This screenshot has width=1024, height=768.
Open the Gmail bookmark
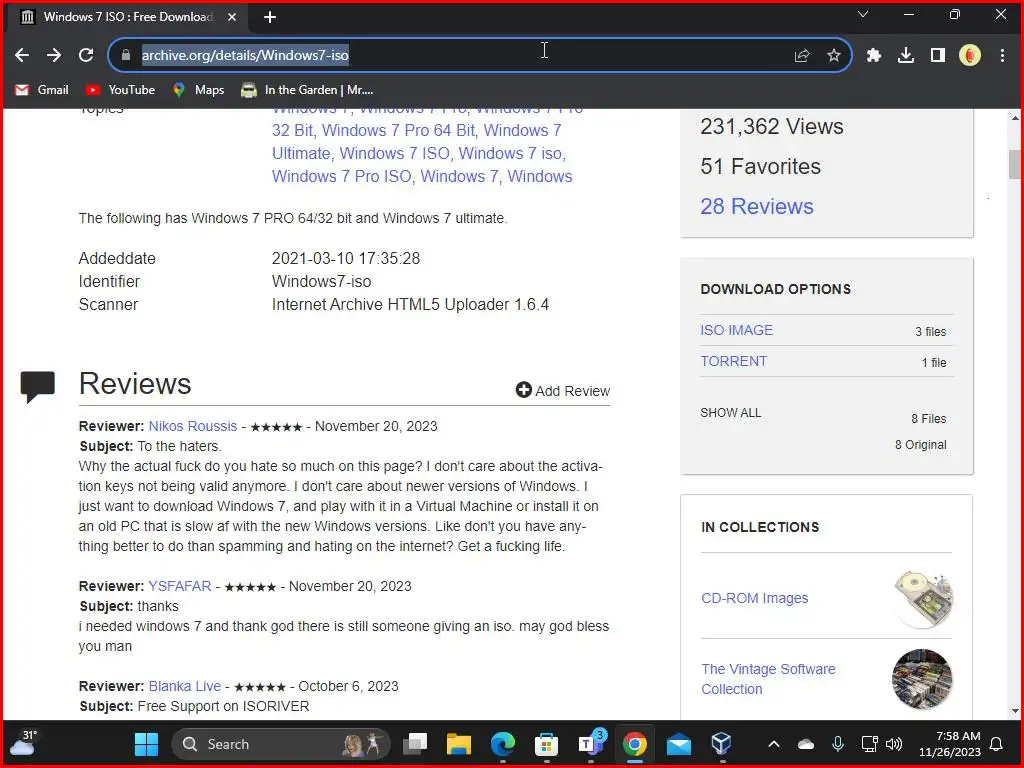pos(42,90)
